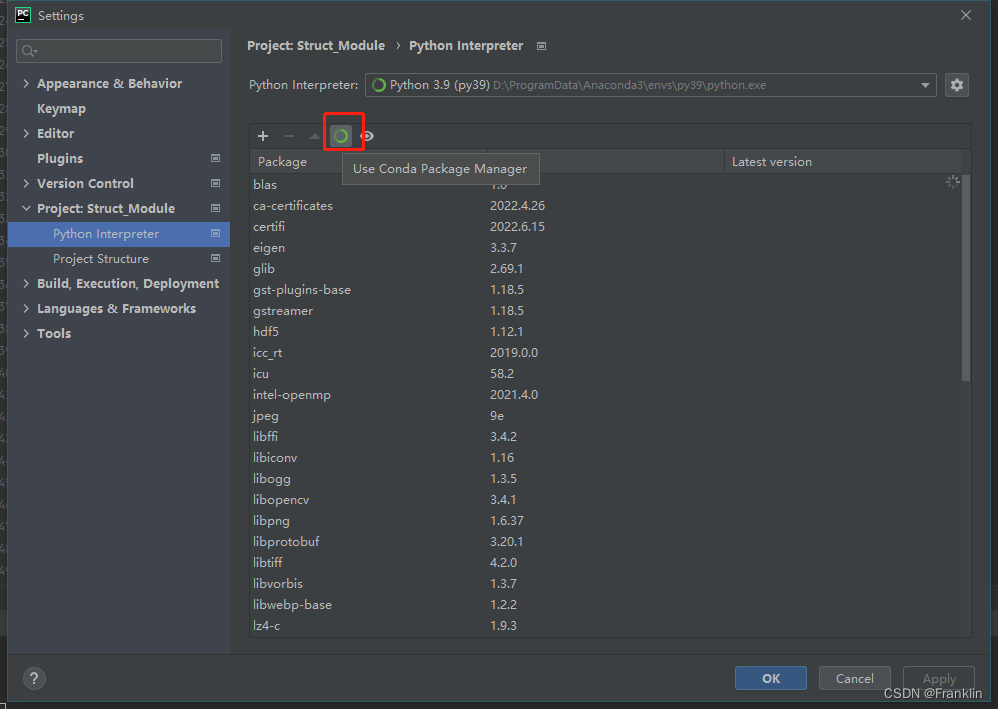Image resolution: width=998 pixels, height=709 pixels.
Task: Select the icu package row
Action: (605, 374)
